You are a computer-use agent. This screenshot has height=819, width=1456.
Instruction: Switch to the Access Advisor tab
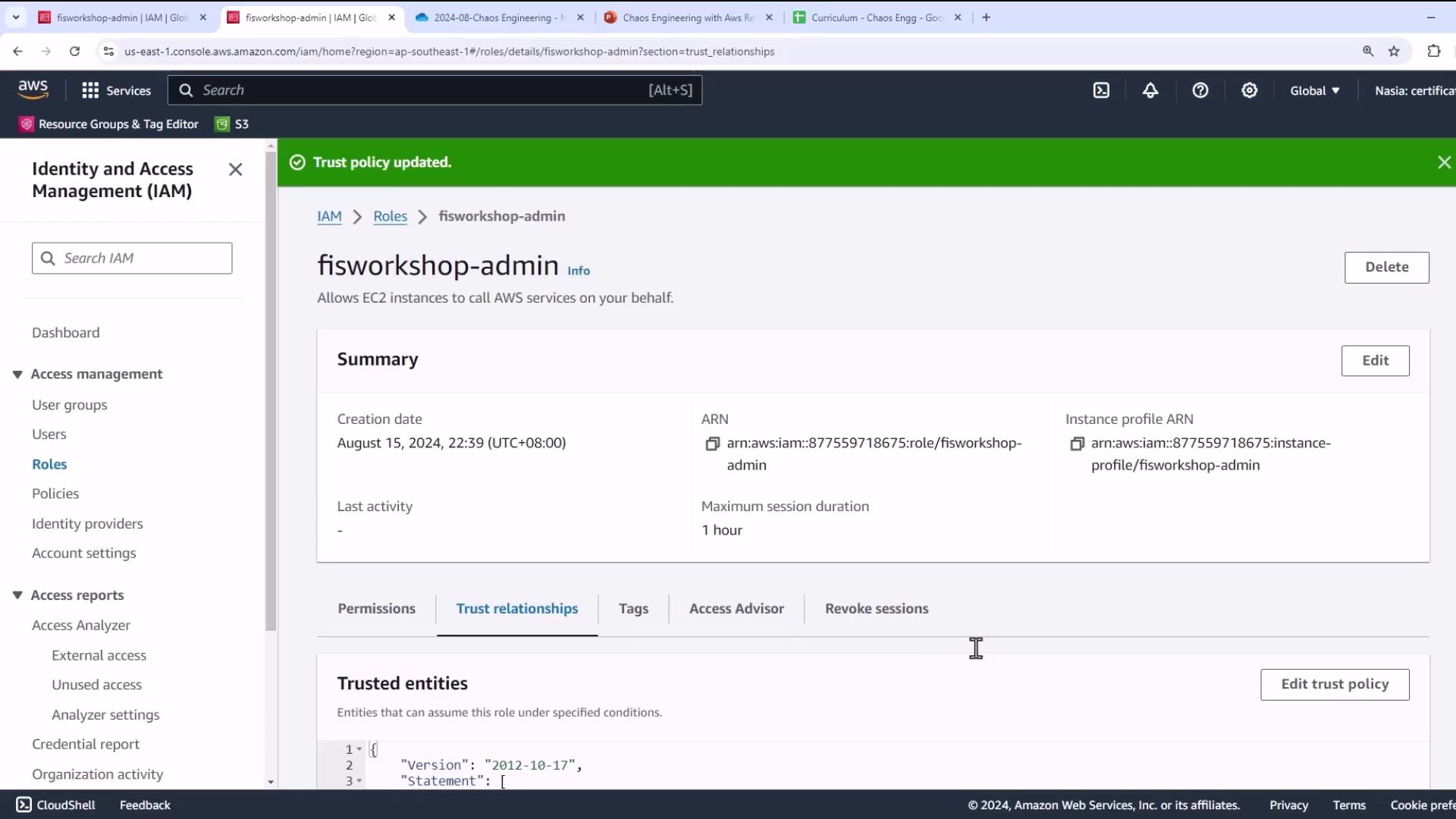coord(736,608)
